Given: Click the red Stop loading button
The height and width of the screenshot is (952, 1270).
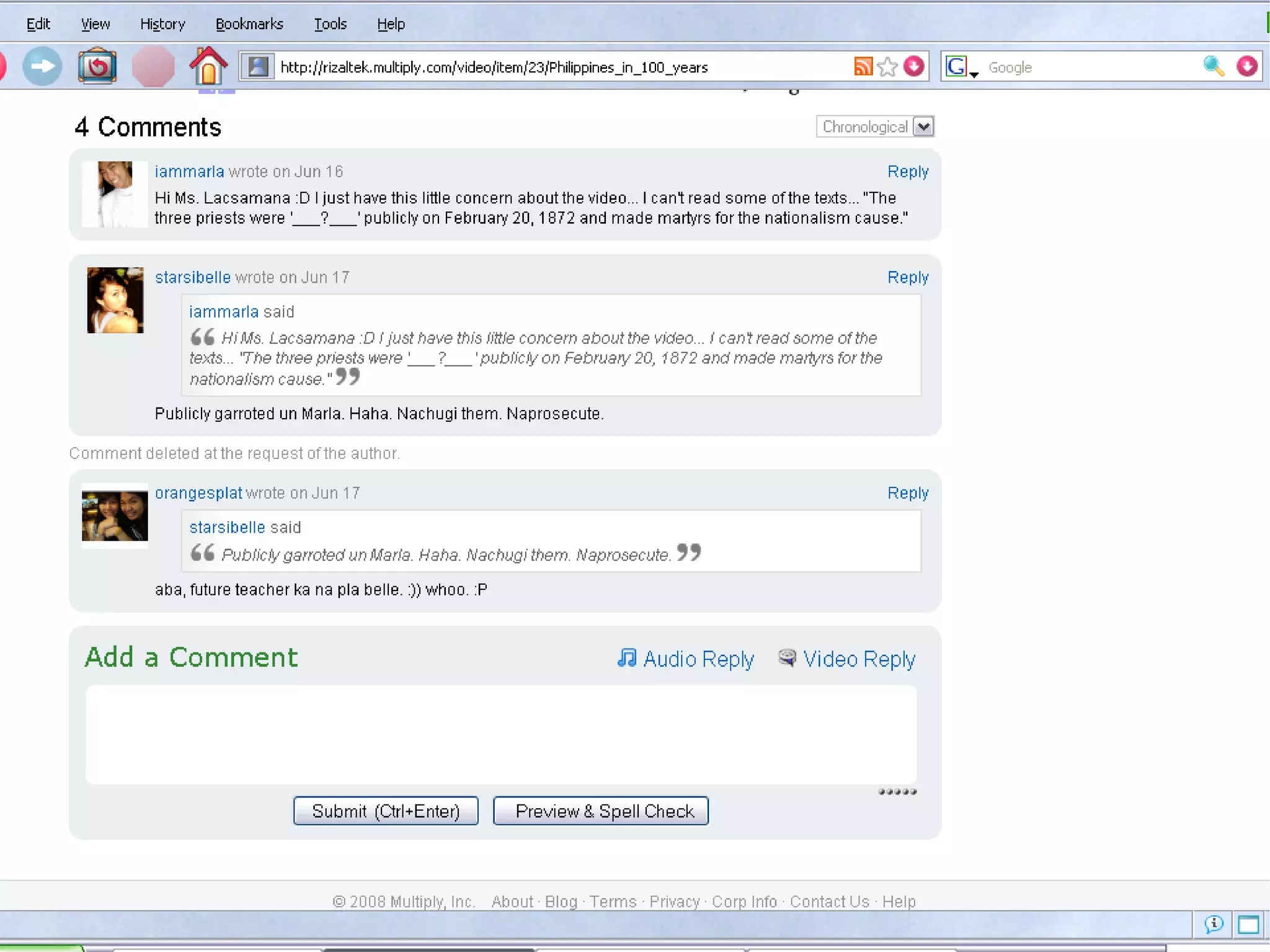Looking at the screenshot, I should pyautogui.click(x=153, y=66).
